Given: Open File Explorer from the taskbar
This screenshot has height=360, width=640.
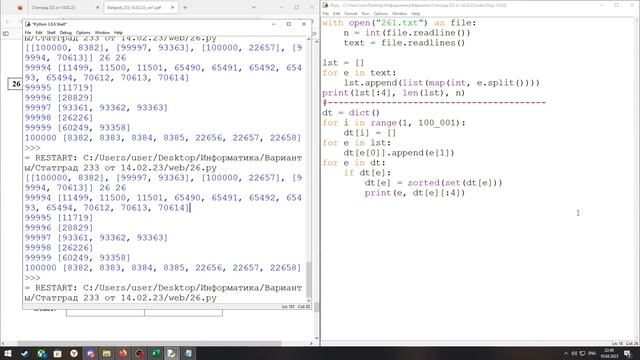Looking at the screenshot, I should point(107,353).
